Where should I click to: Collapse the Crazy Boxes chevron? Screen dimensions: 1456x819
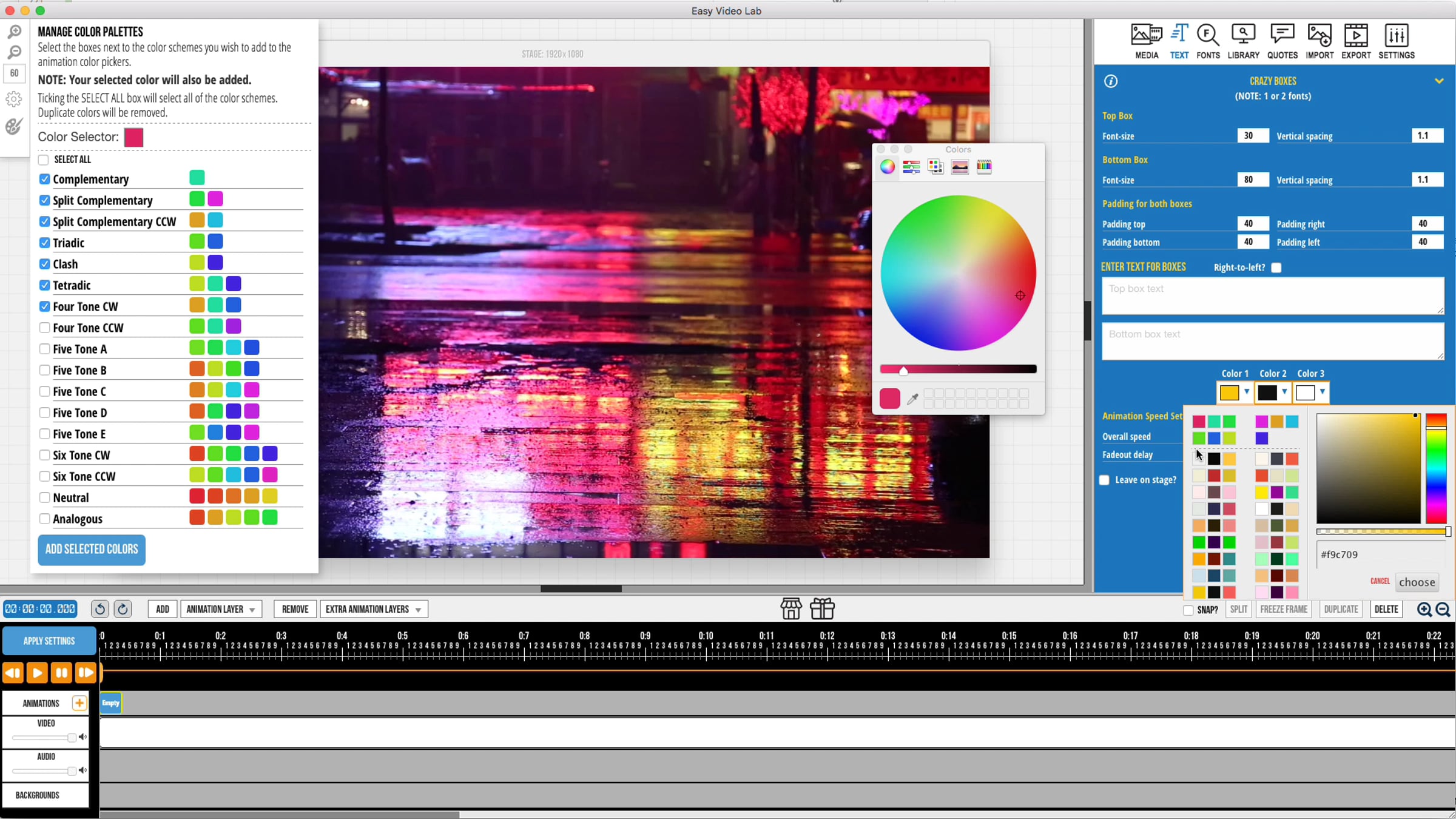point(1439,81)
